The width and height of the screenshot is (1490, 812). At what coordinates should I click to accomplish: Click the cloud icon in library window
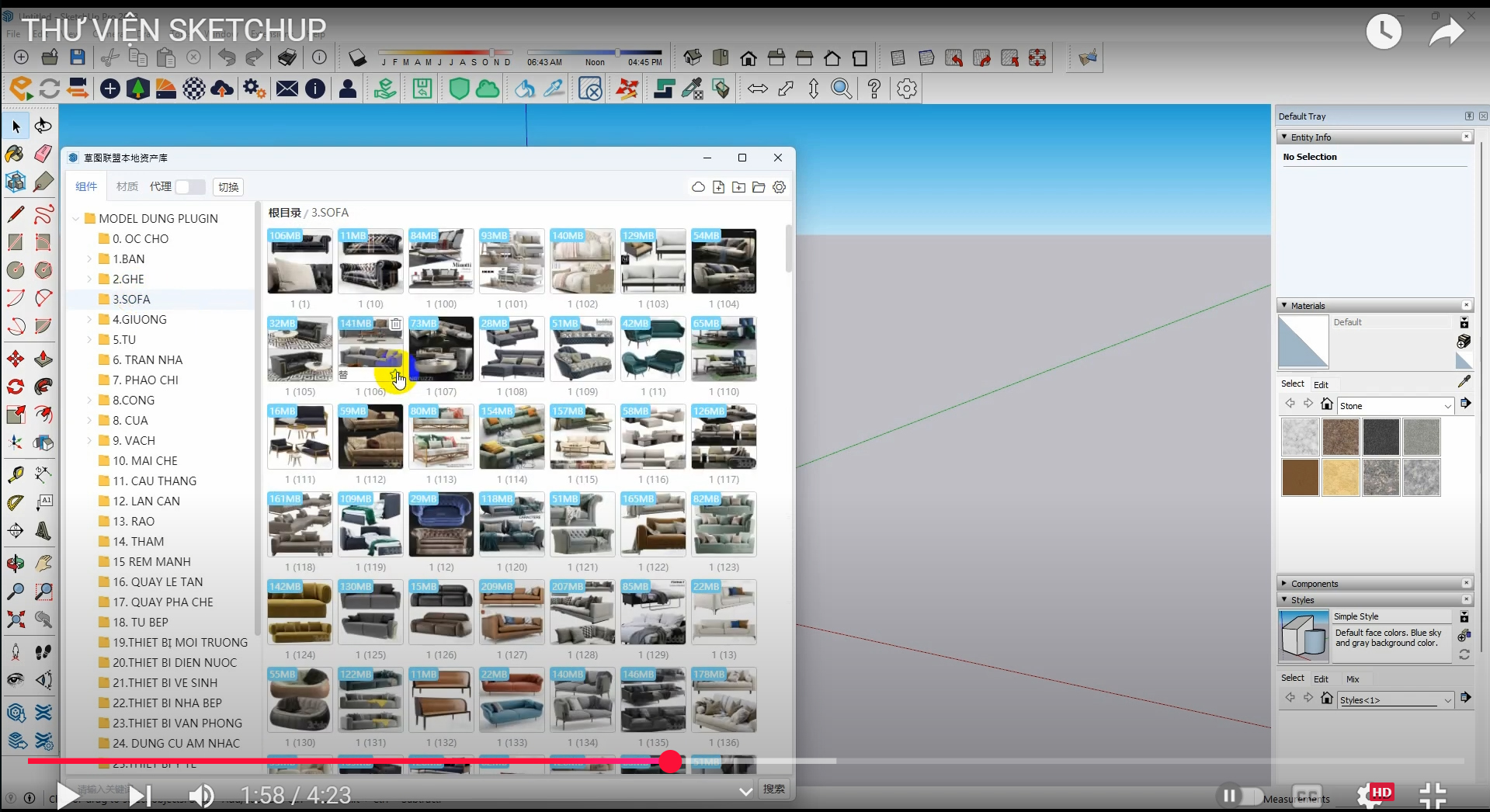pos(698,187)
